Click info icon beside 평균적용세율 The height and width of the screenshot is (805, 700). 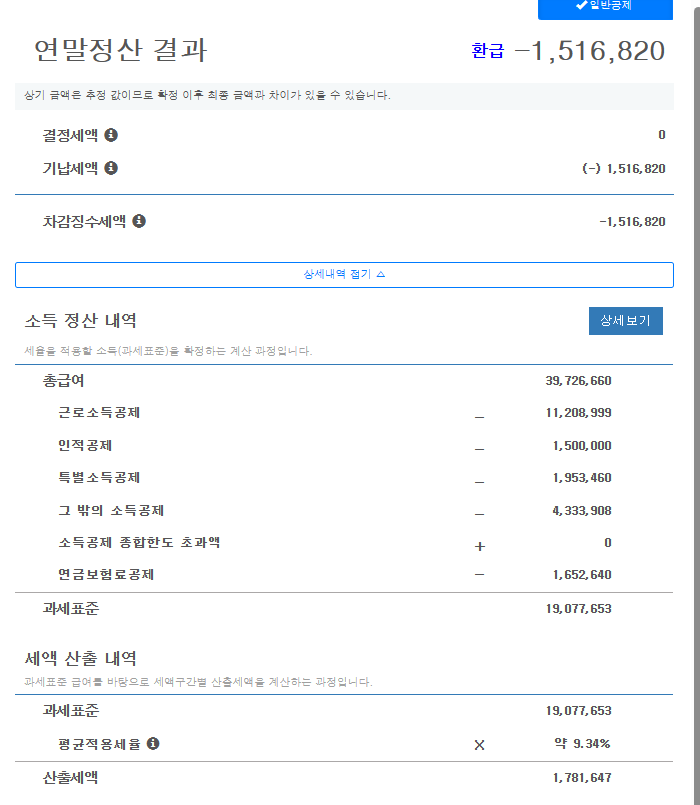click(x=153, y=743)
